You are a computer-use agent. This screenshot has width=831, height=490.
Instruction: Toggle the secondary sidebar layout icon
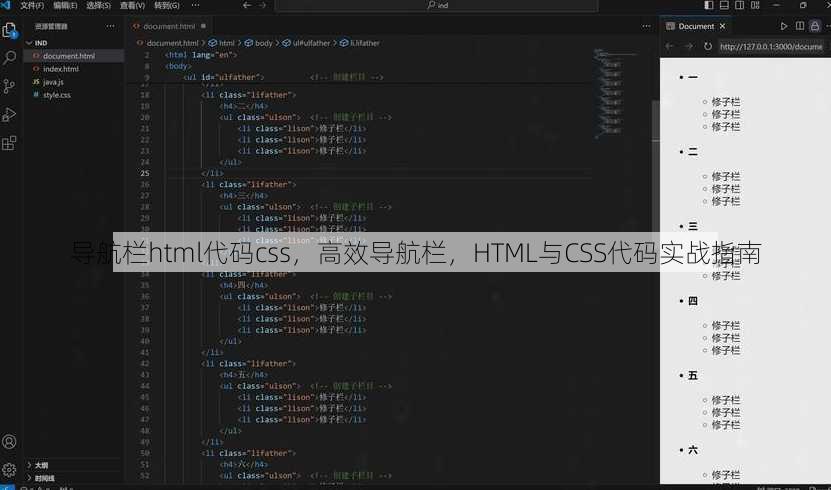tap(739, 5)
